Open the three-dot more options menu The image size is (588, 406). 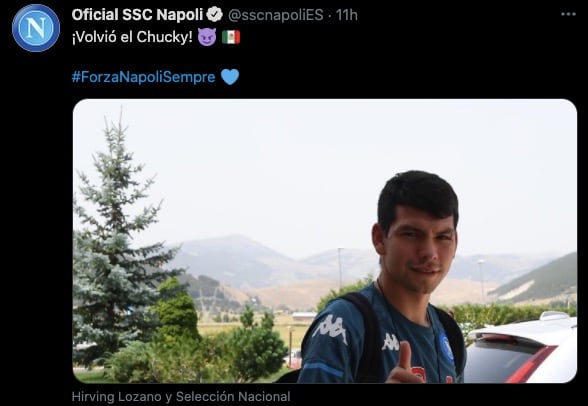(568, 14)
